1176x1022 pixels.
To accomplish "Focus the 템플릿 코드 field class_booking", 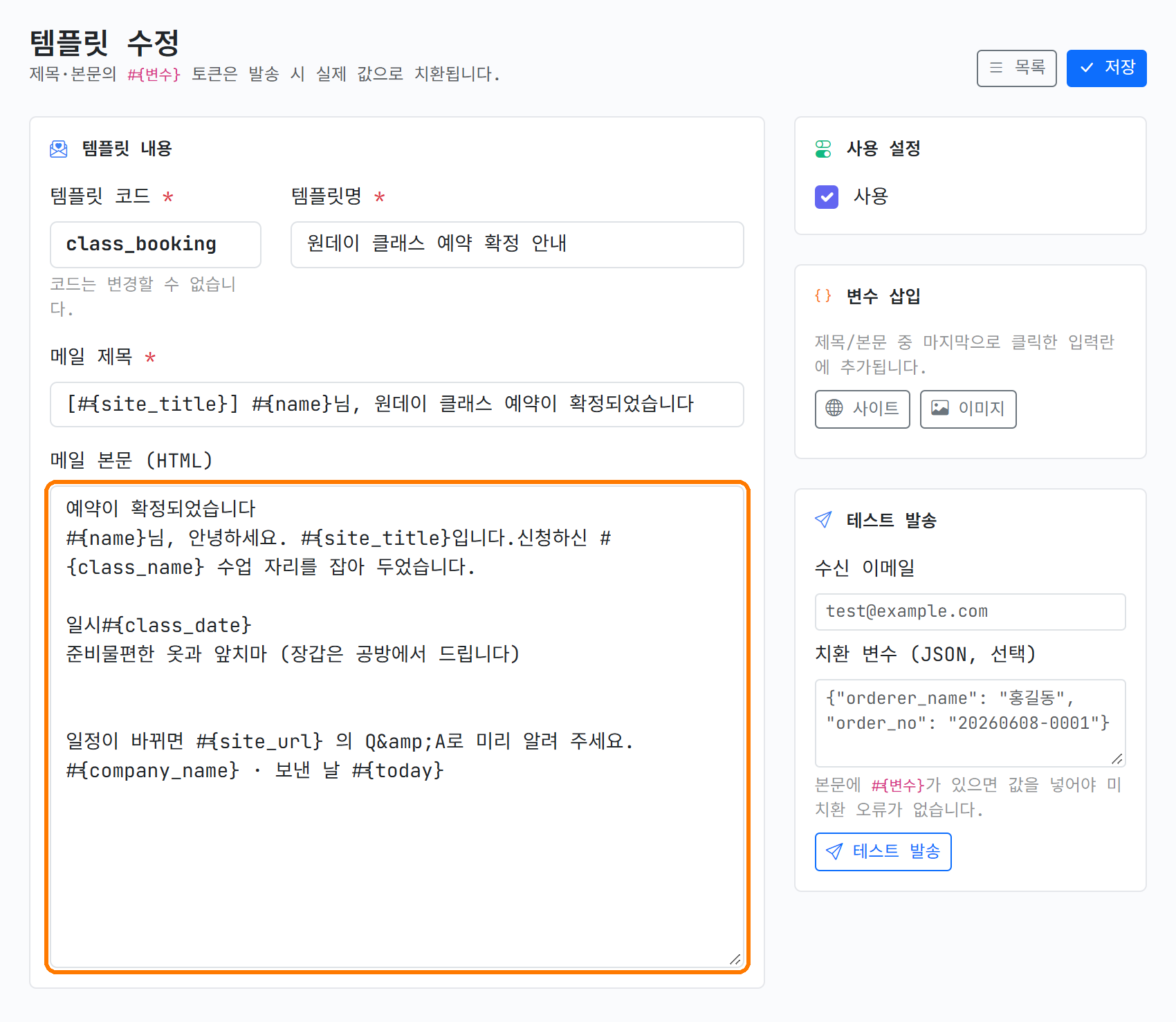I will [x=155, y=245].
